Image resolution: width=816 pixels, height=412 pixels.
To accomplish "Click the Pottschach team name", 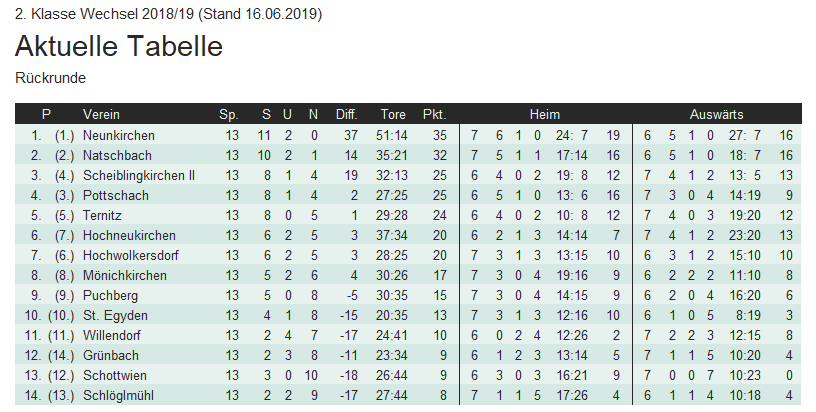I will 116,195.
